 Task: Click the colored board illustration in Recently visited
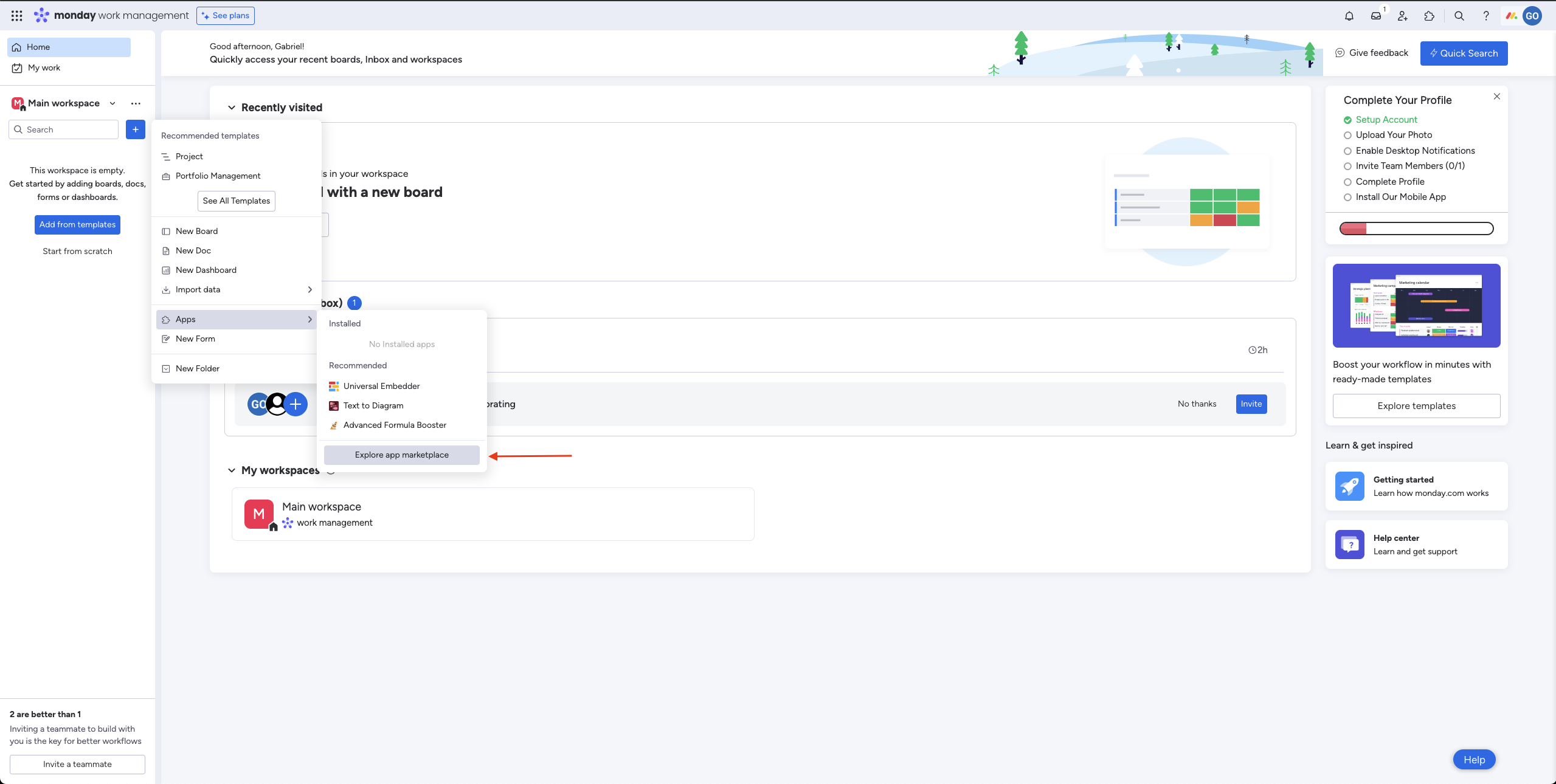[x=1187, y=201]
